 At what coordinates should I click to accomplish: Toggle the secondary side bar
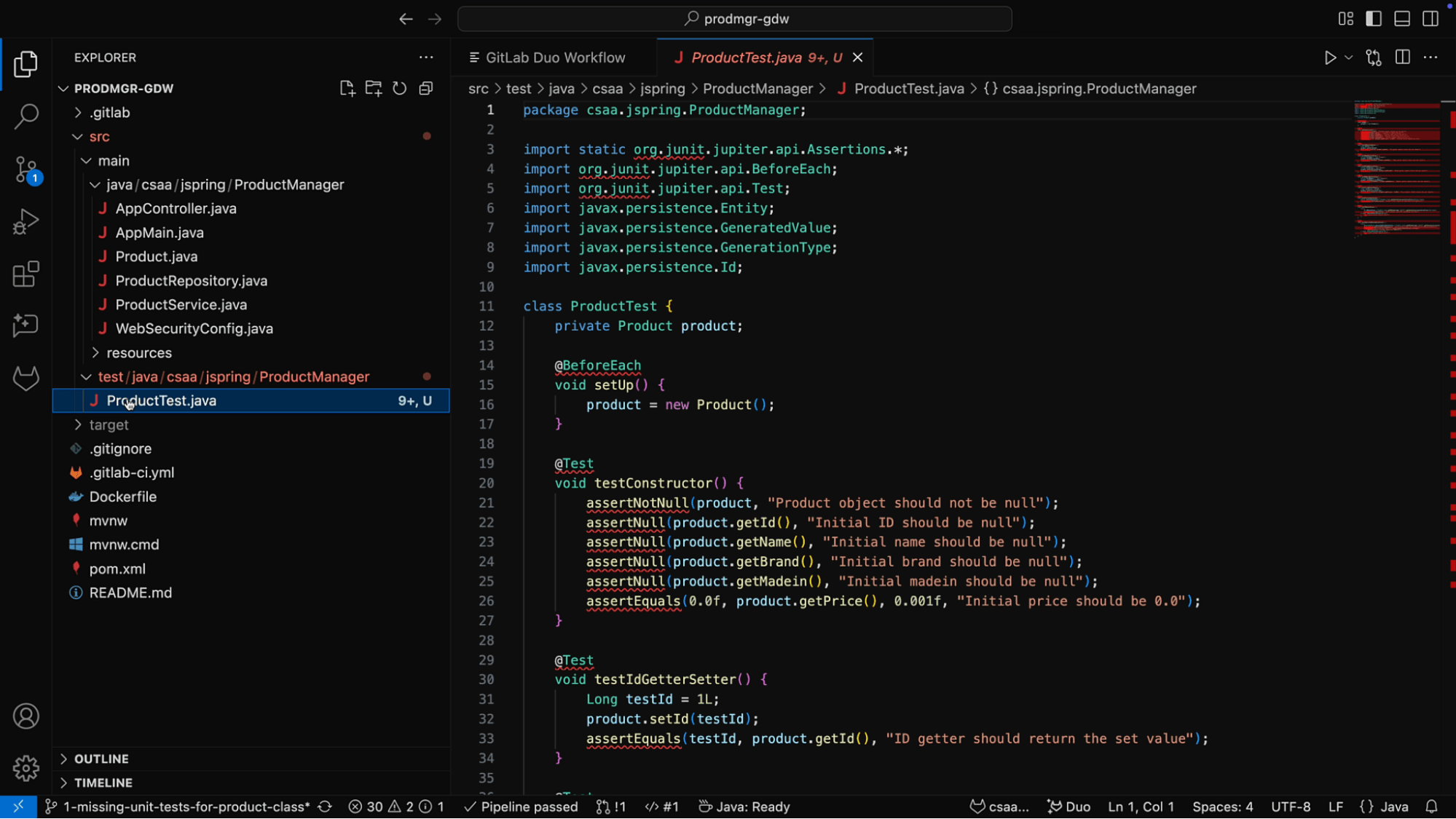click(x=1431, y=19)
